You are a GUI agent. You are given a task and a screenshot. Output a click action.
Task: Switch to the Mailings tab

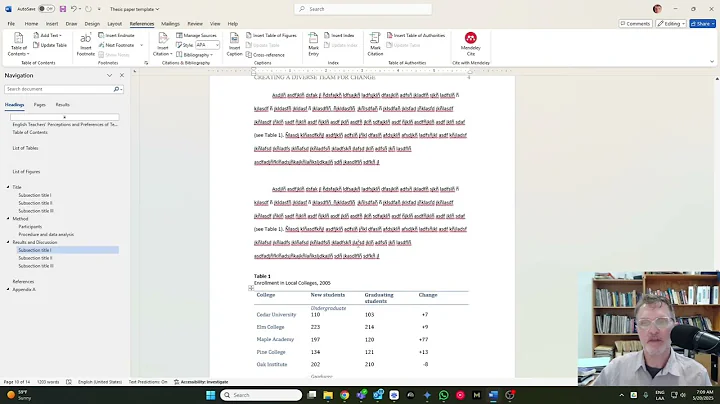(170, 23)
